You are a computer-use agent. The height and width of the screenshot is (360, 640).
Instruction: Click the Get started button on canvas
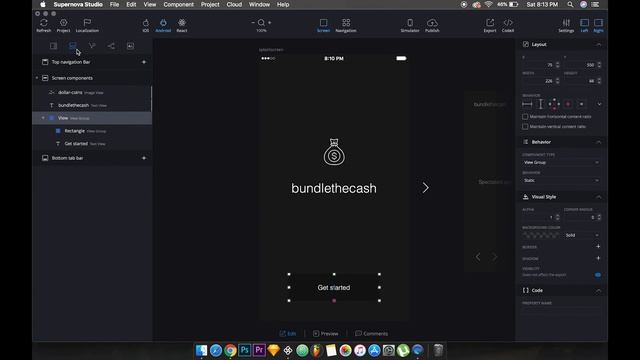(x=334, y=288)
